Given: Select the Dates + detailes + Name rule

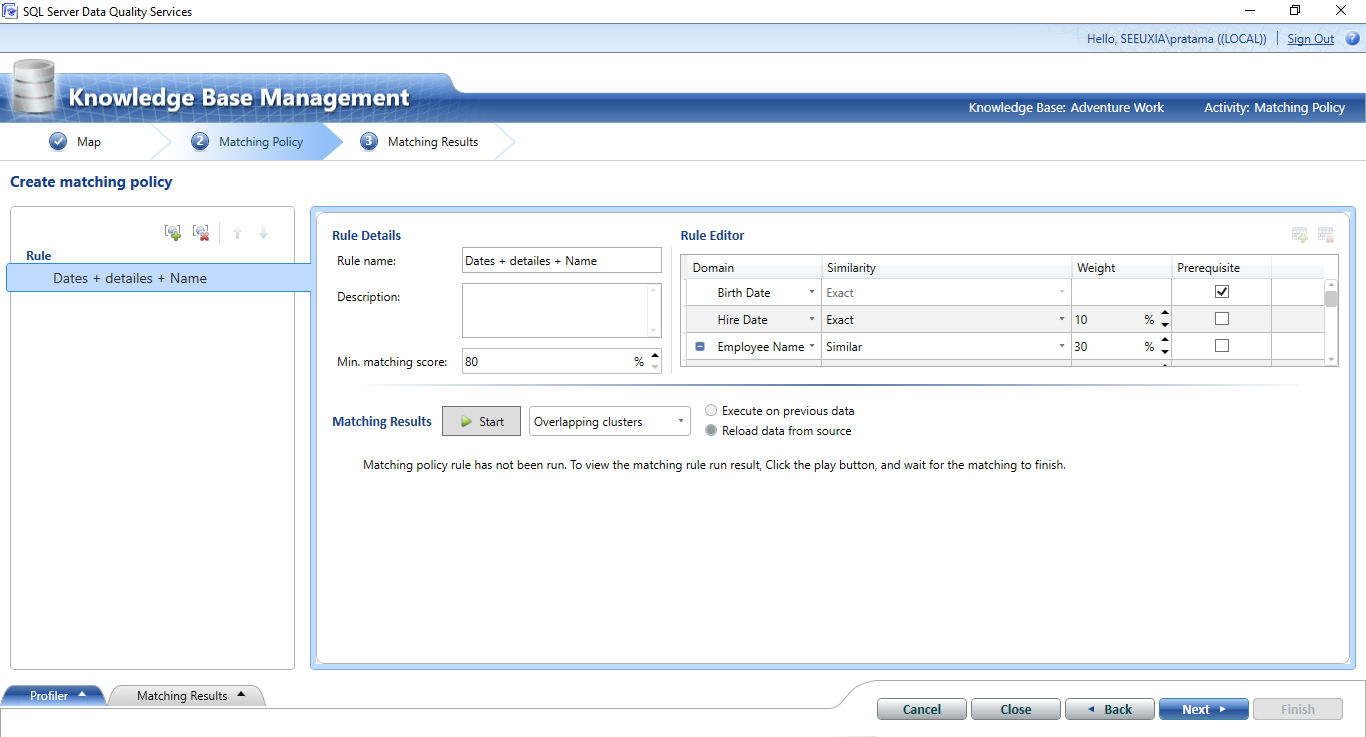Looking at the screenshot, I should (160, 278).
